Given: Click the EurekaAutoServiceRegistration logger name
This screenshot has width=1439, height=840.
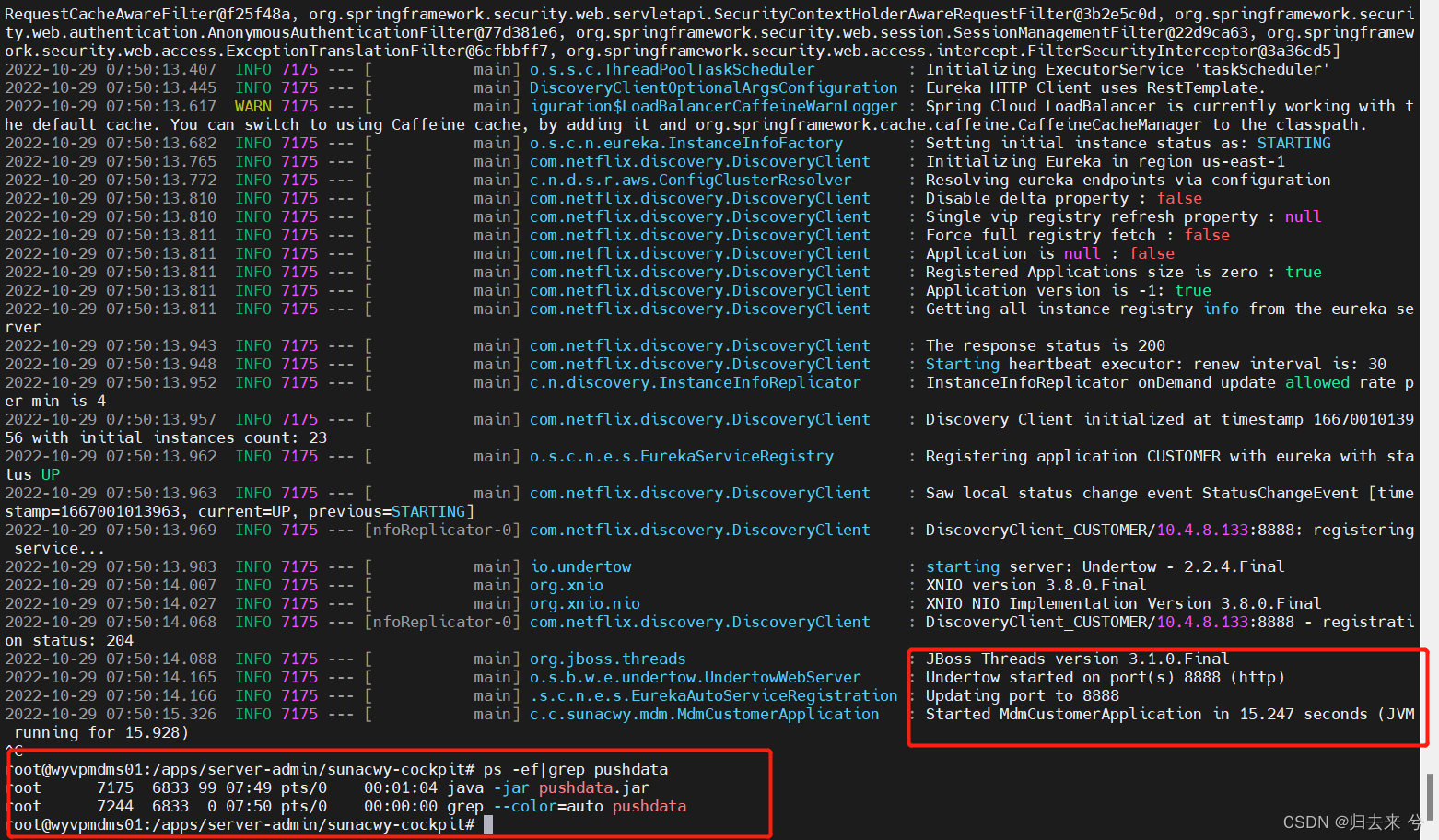Looking at the screenshot, I should tap(713, 696).
